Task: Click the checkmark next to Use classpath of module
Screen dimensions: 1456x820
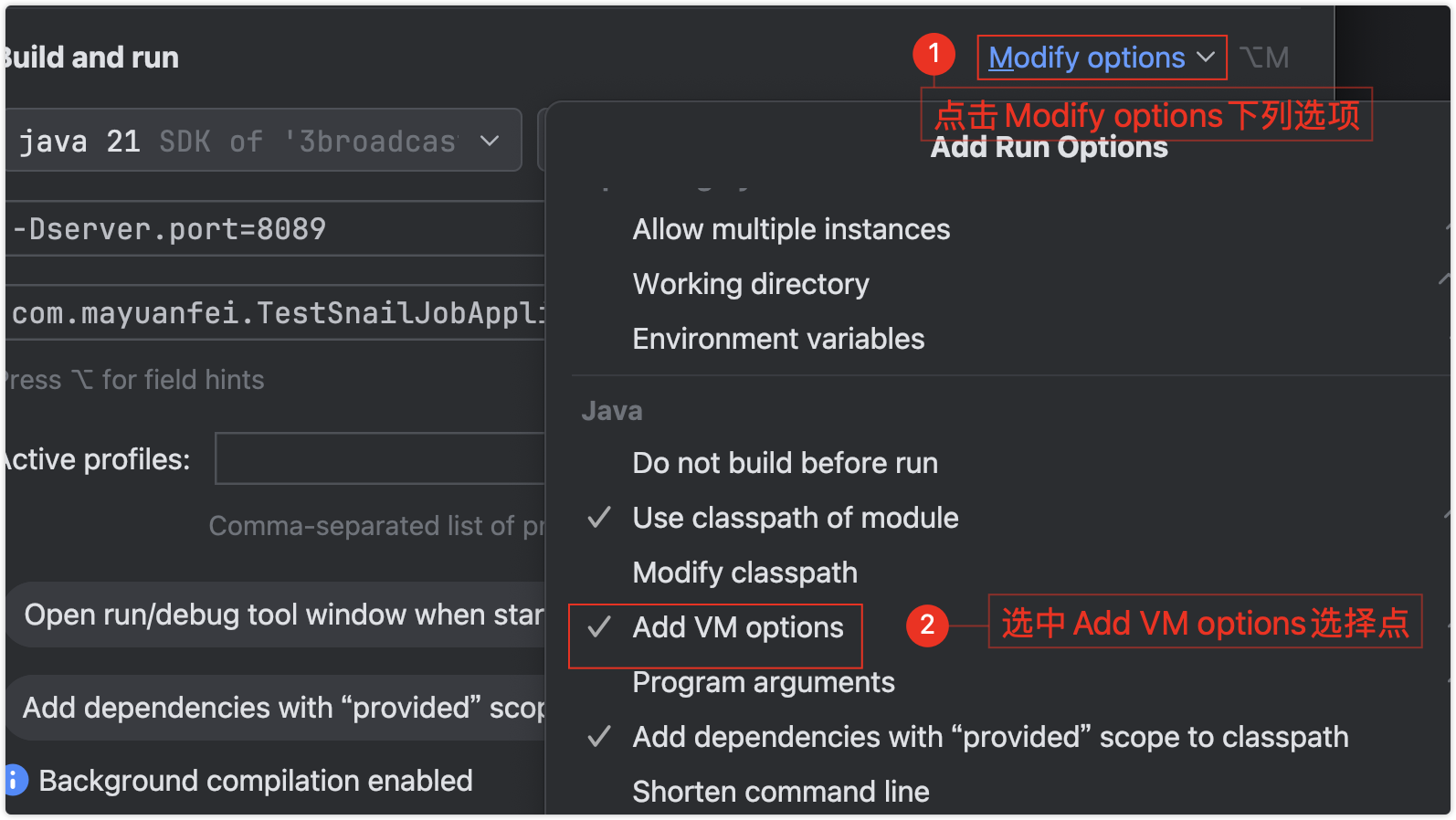Action: pyautogui.click(x=599, y=518)
